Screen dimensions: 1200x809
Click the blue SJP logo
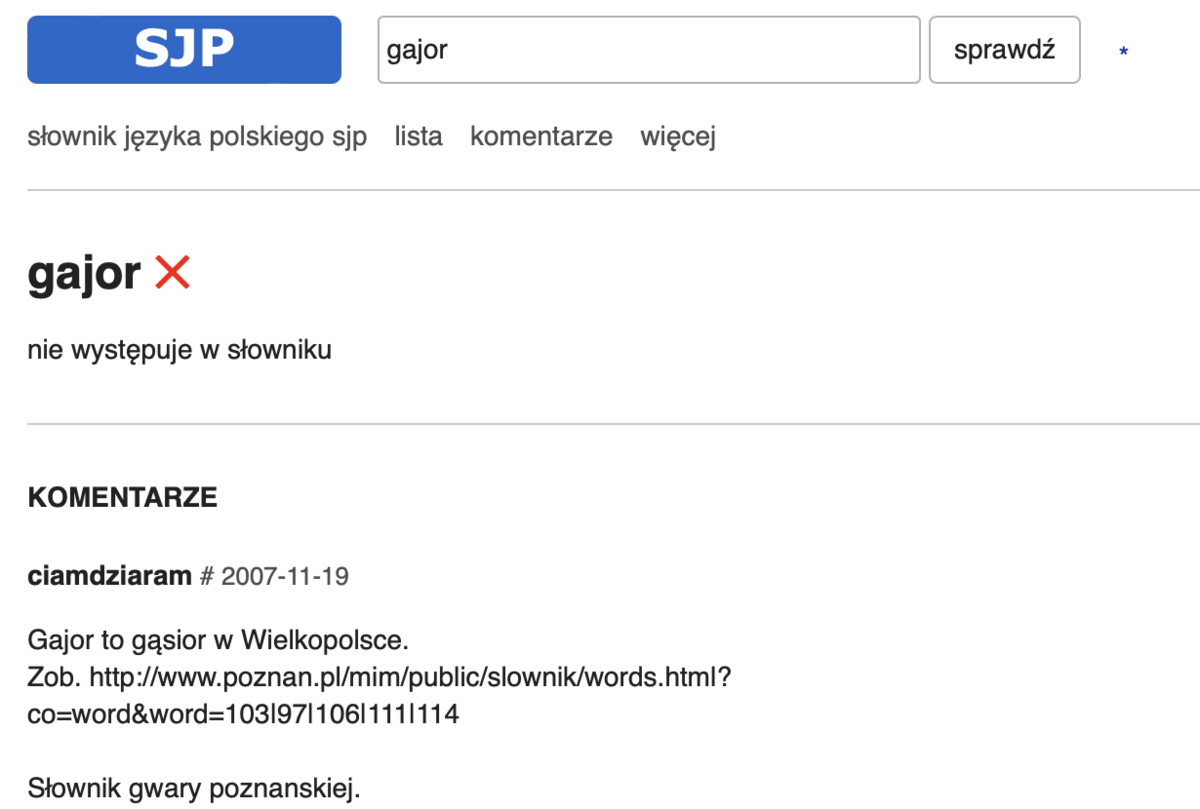[184, 50]
